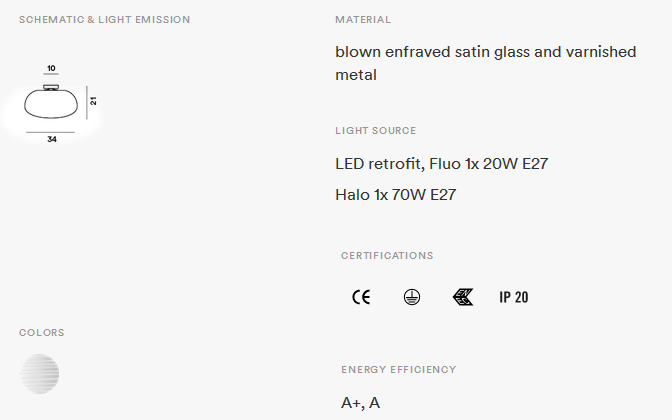Click the ENEC certification arrow logo
The image size is (672, 420).
coord(463,297)
